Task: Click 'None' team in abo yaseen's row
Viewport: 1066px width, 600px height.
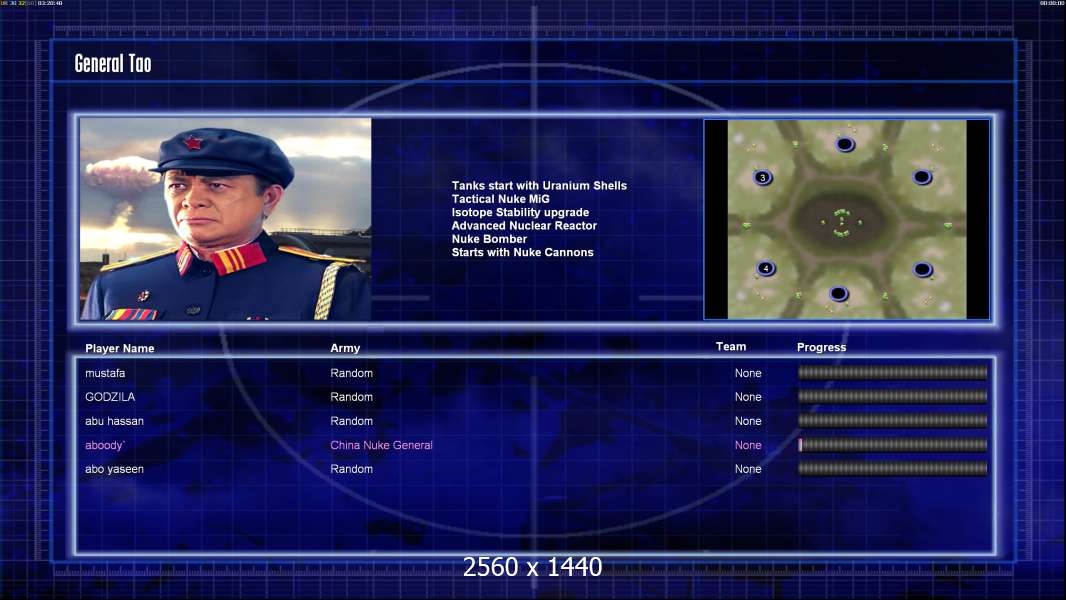Action: (748, 469)
